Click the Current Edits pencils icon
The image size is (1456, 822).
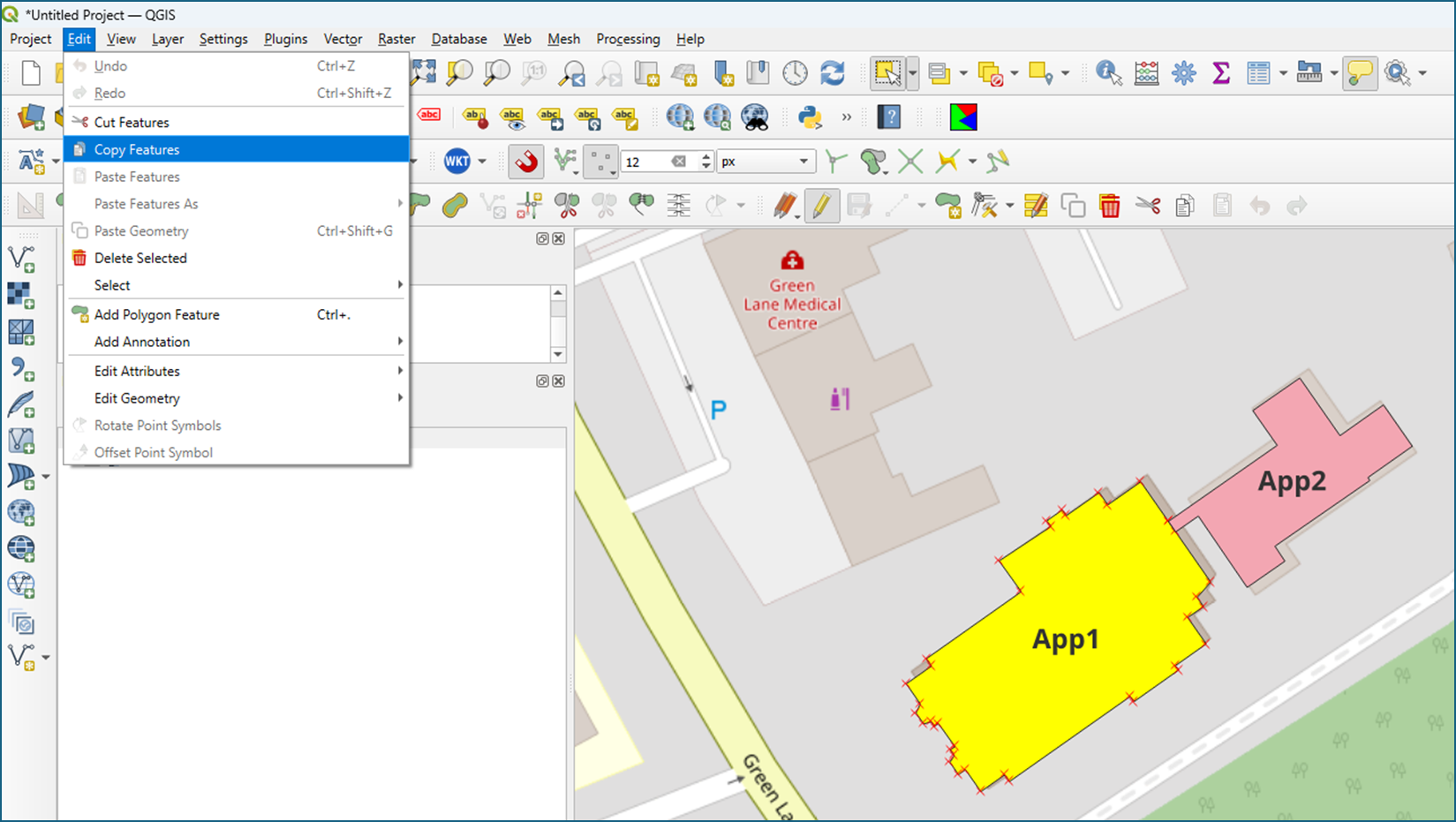pyautogui.click(x=785, y=206)
